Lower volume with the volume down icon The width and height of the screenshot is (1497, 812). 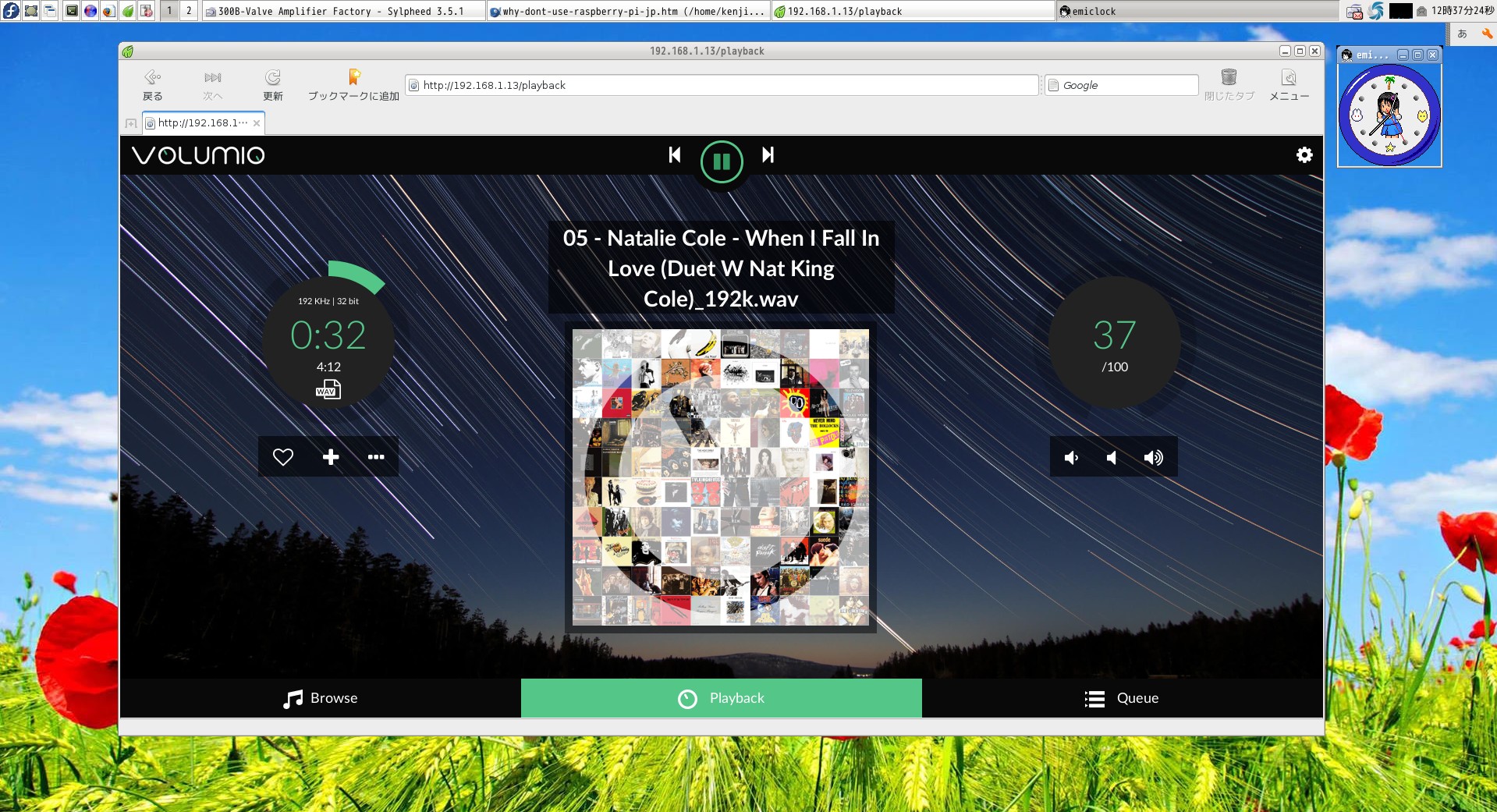click(1072, 458)
